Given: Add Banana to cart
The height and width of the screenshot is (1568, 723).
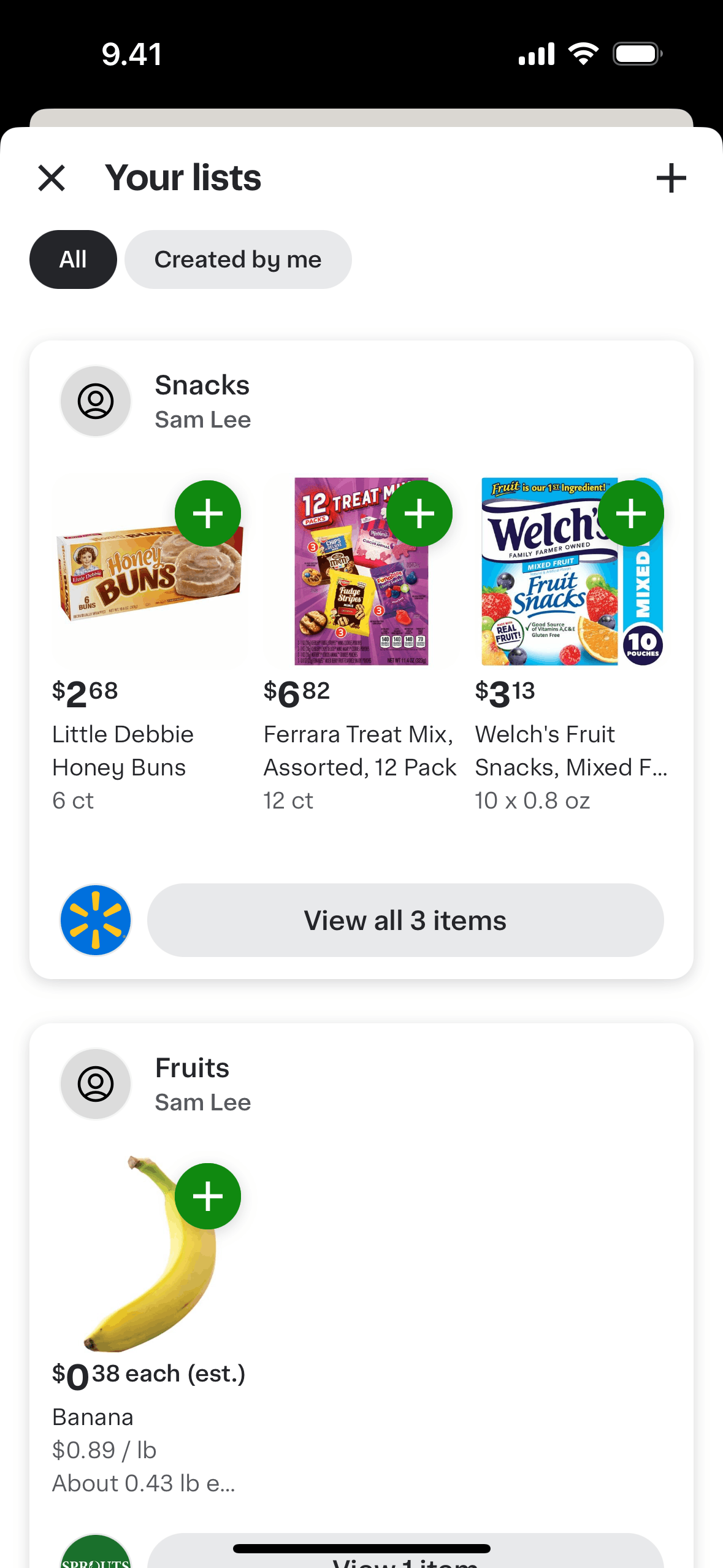Looking at the screenshot, I should [x=208, y=1196].
